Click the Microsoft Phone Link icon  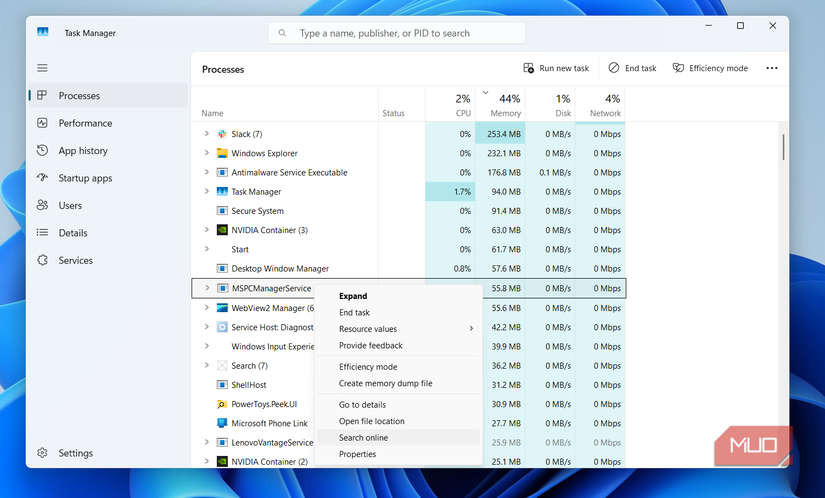pyautogui.click(x=222, y=423)
